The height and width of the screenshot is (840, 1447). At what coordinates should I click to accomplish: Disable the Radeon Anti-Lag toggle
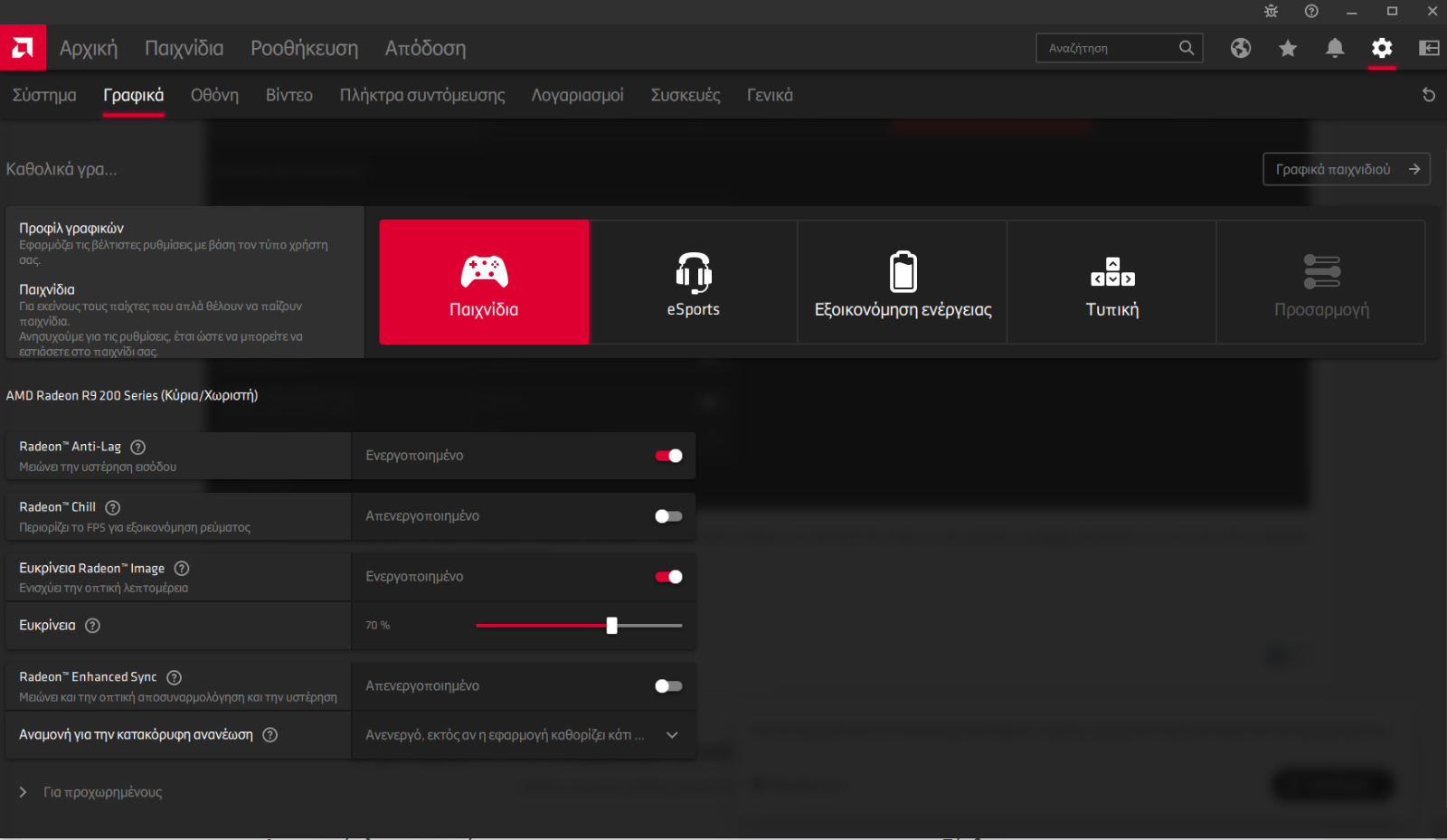[668, 456]
